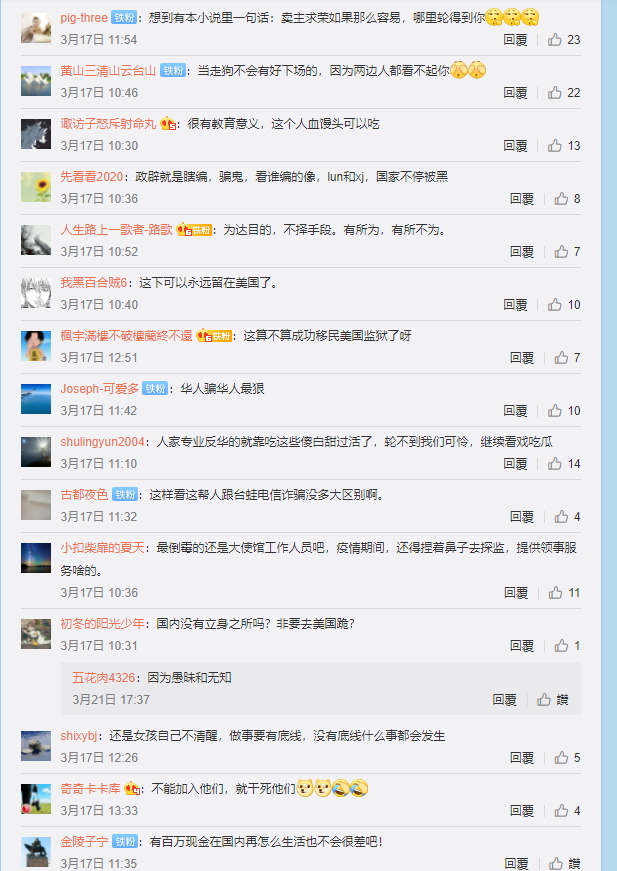The image size is (617, 871).
Task: Click membership crown badge beside 诹访子怒斥射命丸
Action: pyautogui.click(x=168, y=124)
